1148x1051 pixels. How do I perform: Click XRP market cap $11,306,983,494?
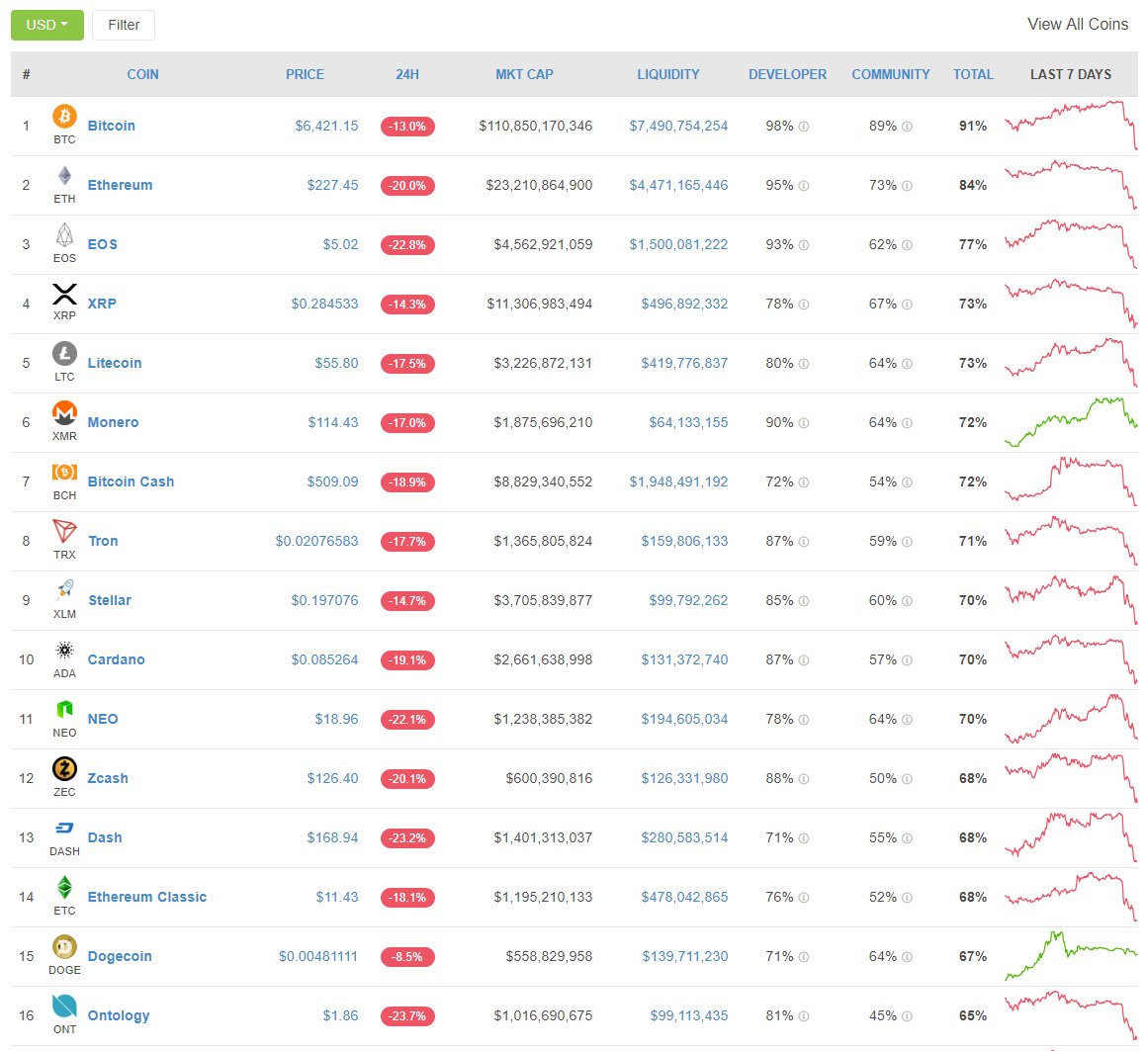coord(540,304)
